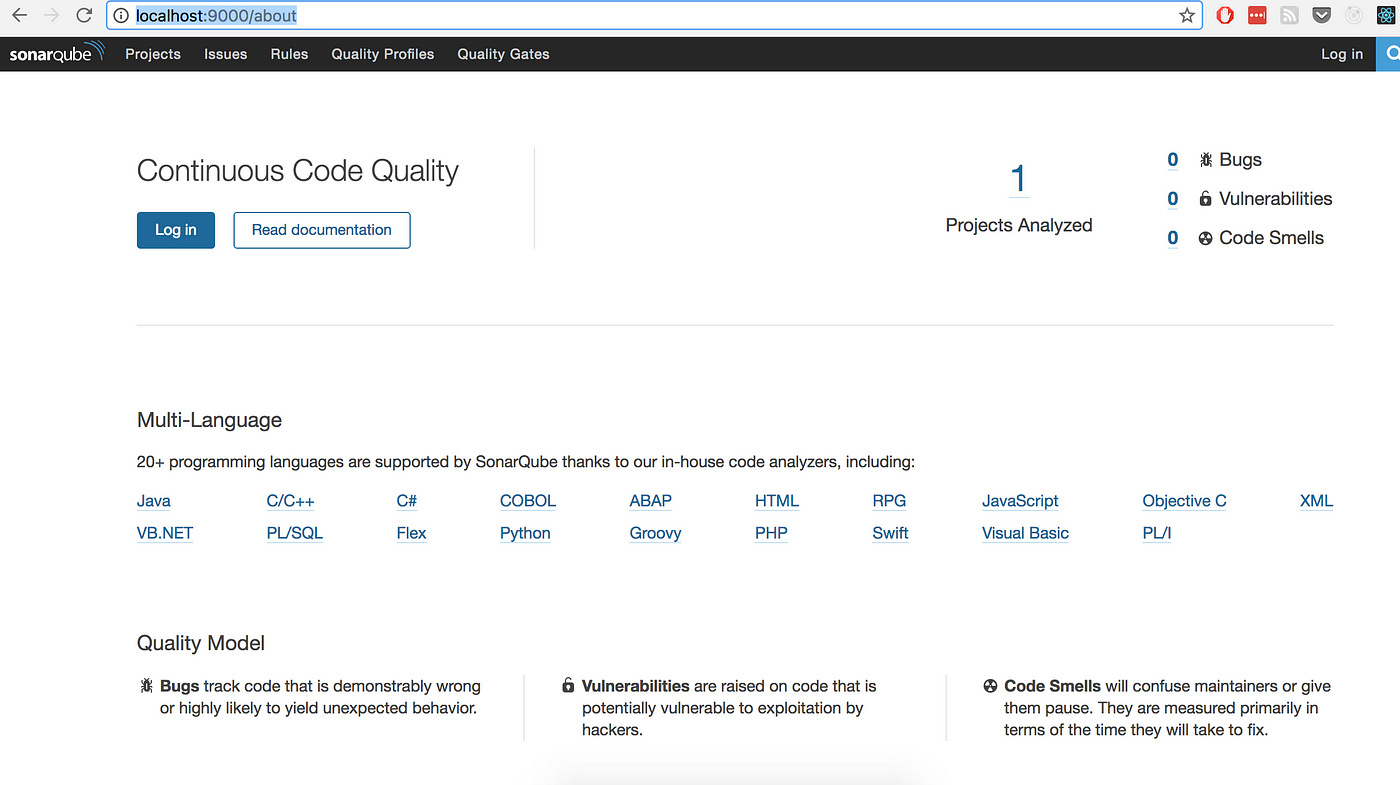Screen dimensions: 1400x785
Task: Save page with Pocket extension icon
Action: pos(1321,15)
